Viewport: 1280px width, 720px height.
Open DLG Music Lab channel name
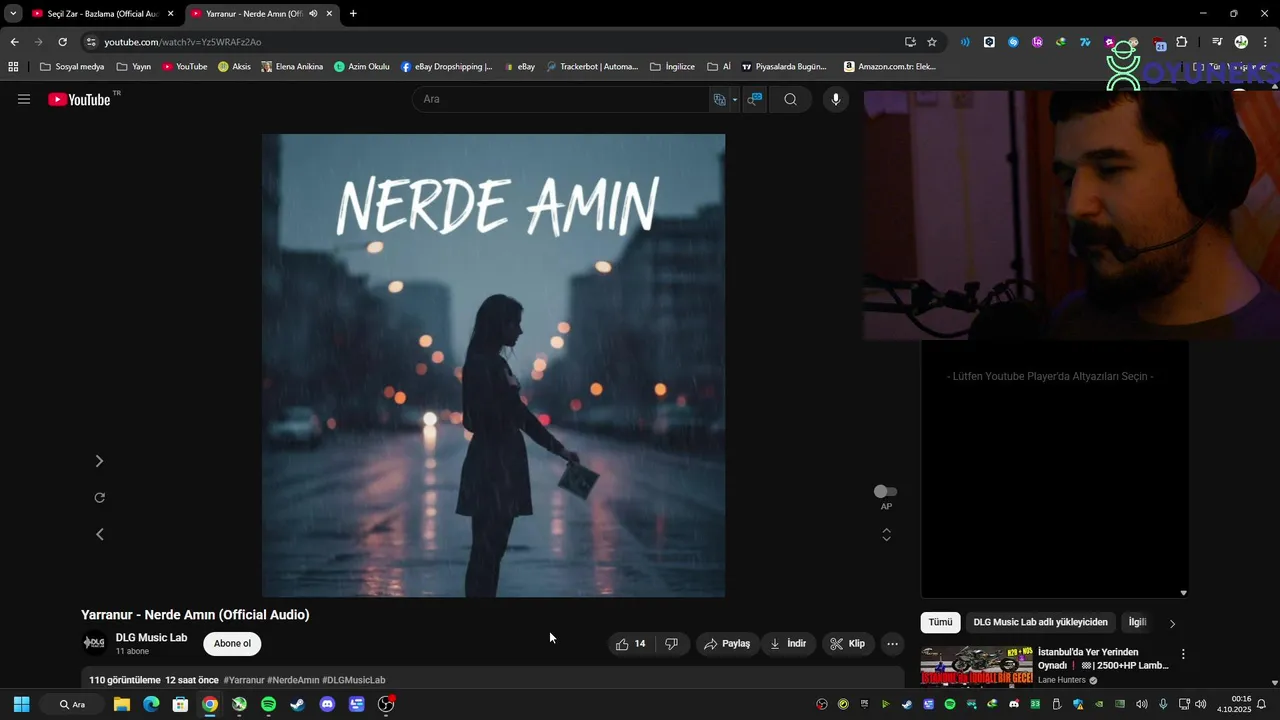coord(151,638)
